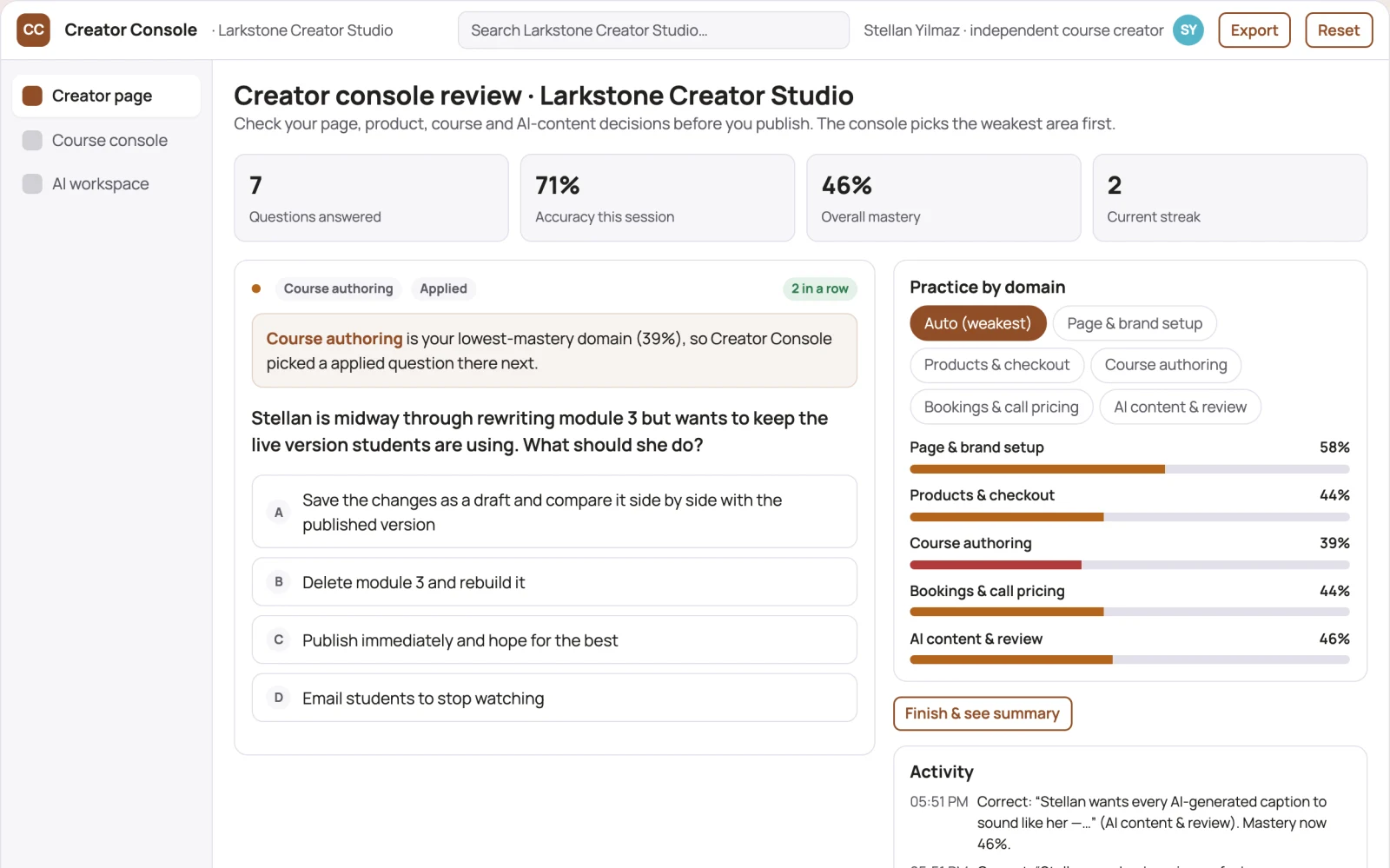Switch to AI workspace
This screenshot has height=868, width=1390.
106,183
